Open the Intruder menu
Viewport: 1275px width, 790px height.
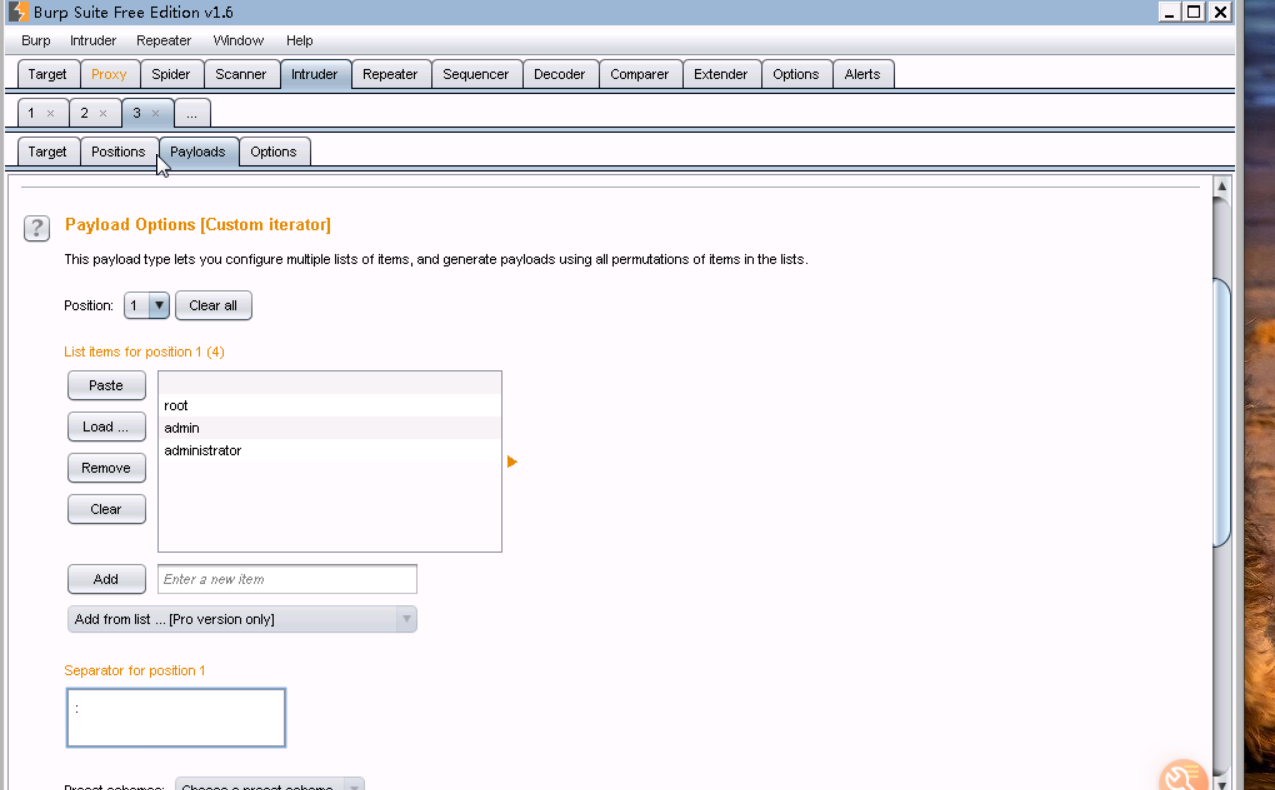point(93,40)
